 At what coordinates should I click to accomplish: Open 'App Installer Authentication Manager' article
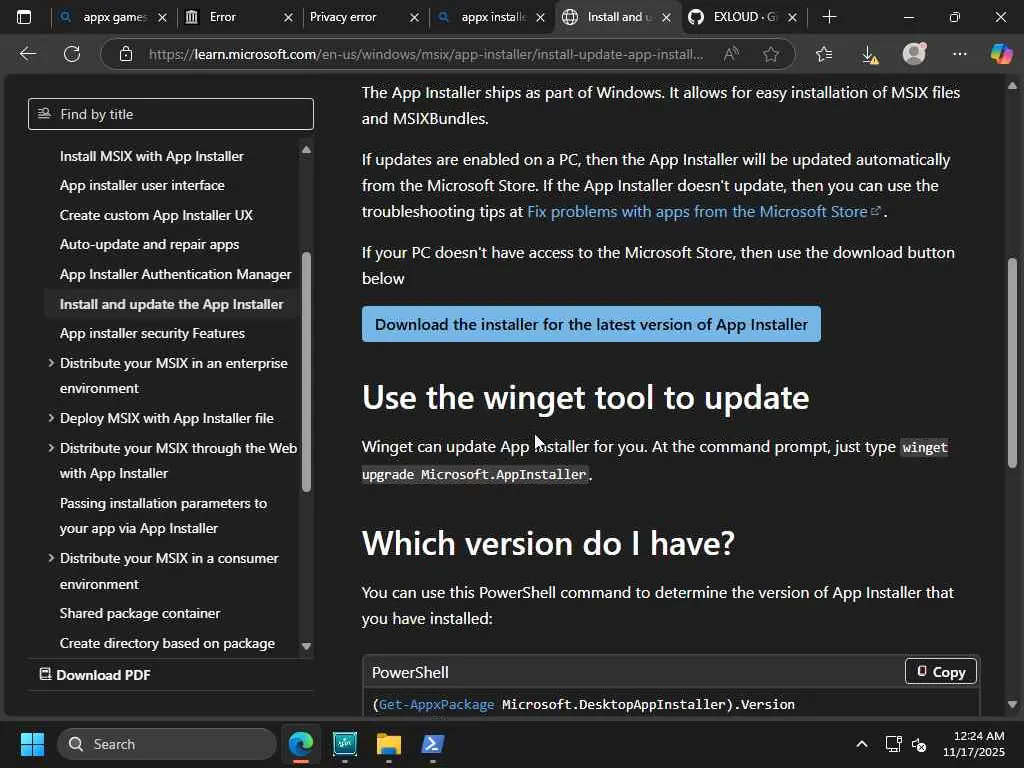tap(176, 274)
